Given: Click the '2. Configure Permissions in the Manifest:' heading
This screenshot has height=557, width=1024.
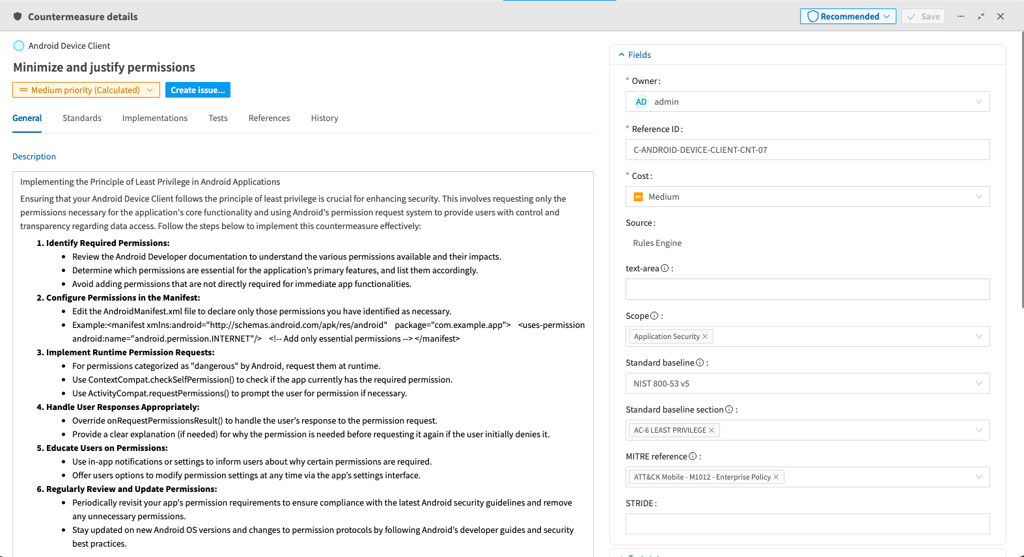Looking at the screenshot, I should pos(118,298).
